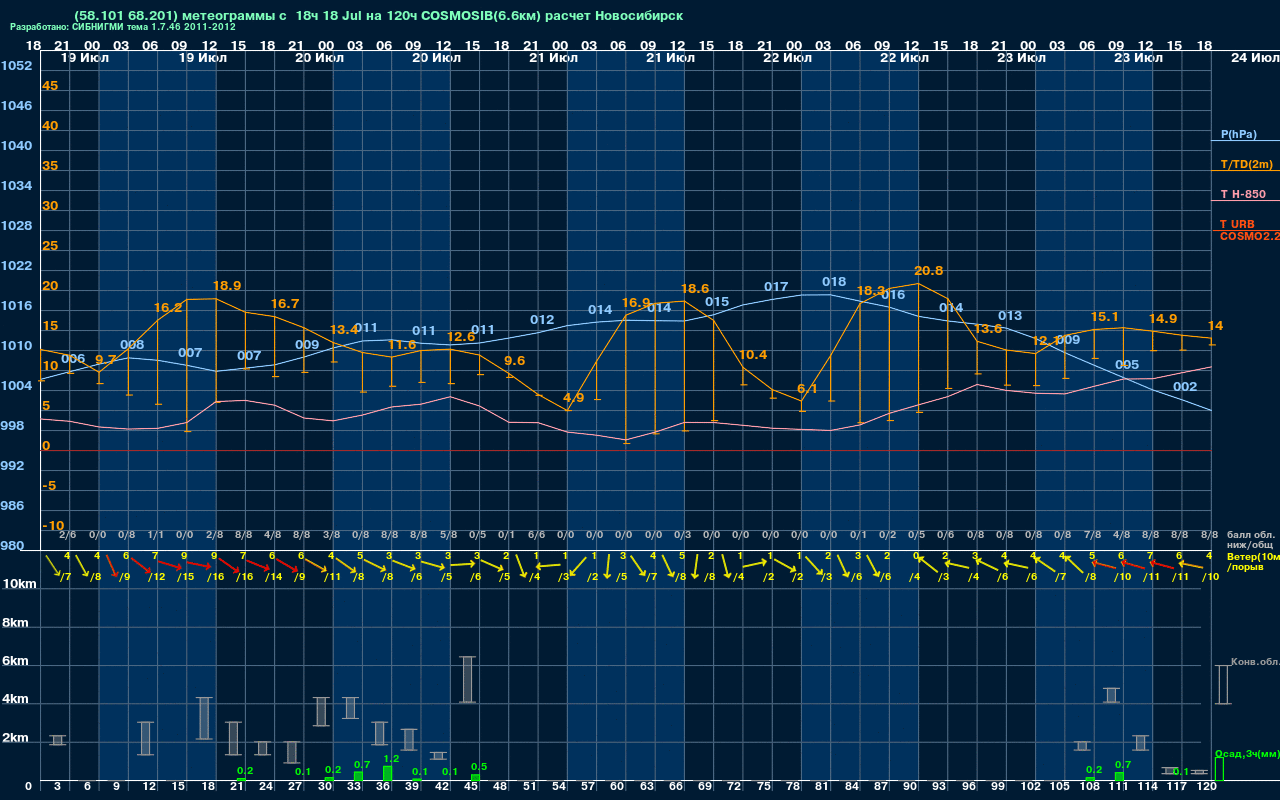Screen dimensions: 1280x800
Task: Click the 14.9 temperature value
Action: pyautogui.click(x=1163, y=319)
